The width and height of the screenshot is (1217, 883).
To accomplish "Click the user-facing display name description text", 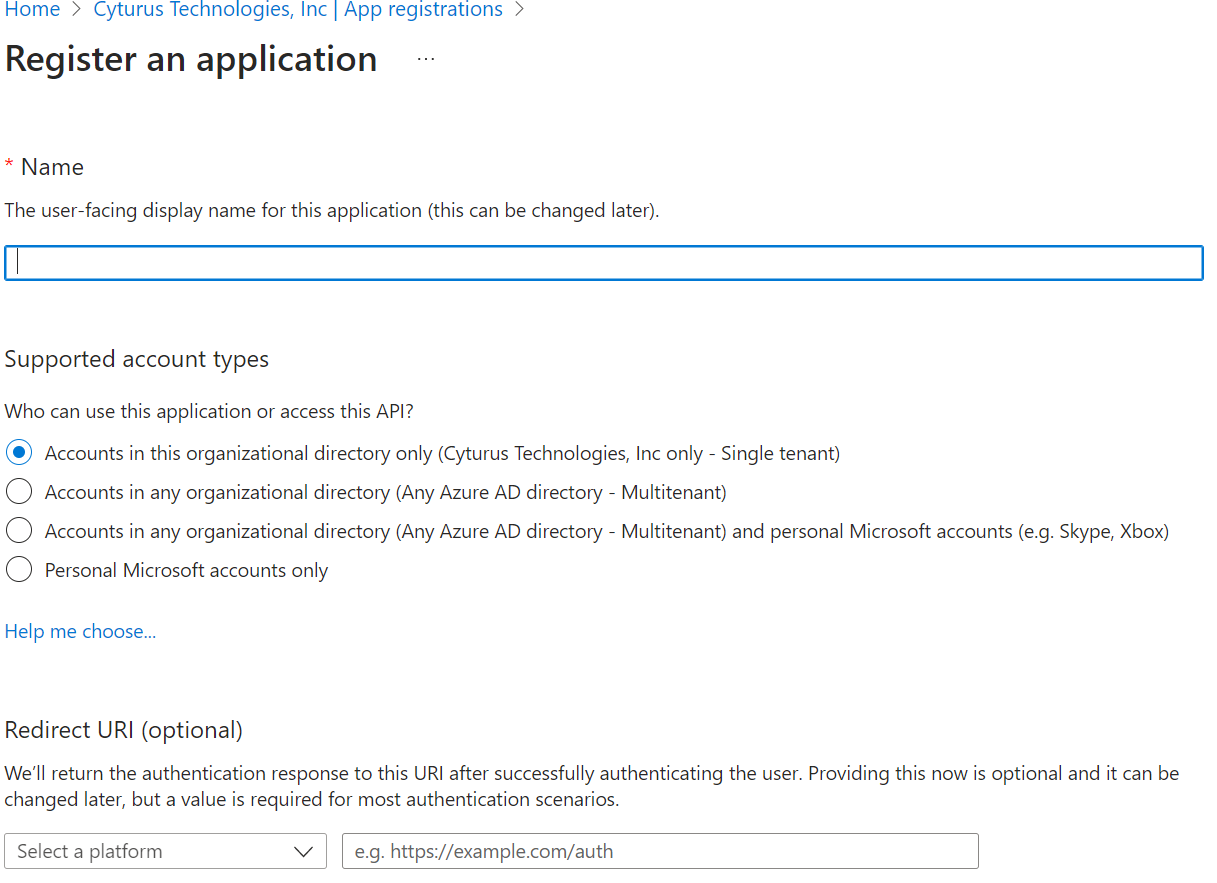I will (332, 210).
